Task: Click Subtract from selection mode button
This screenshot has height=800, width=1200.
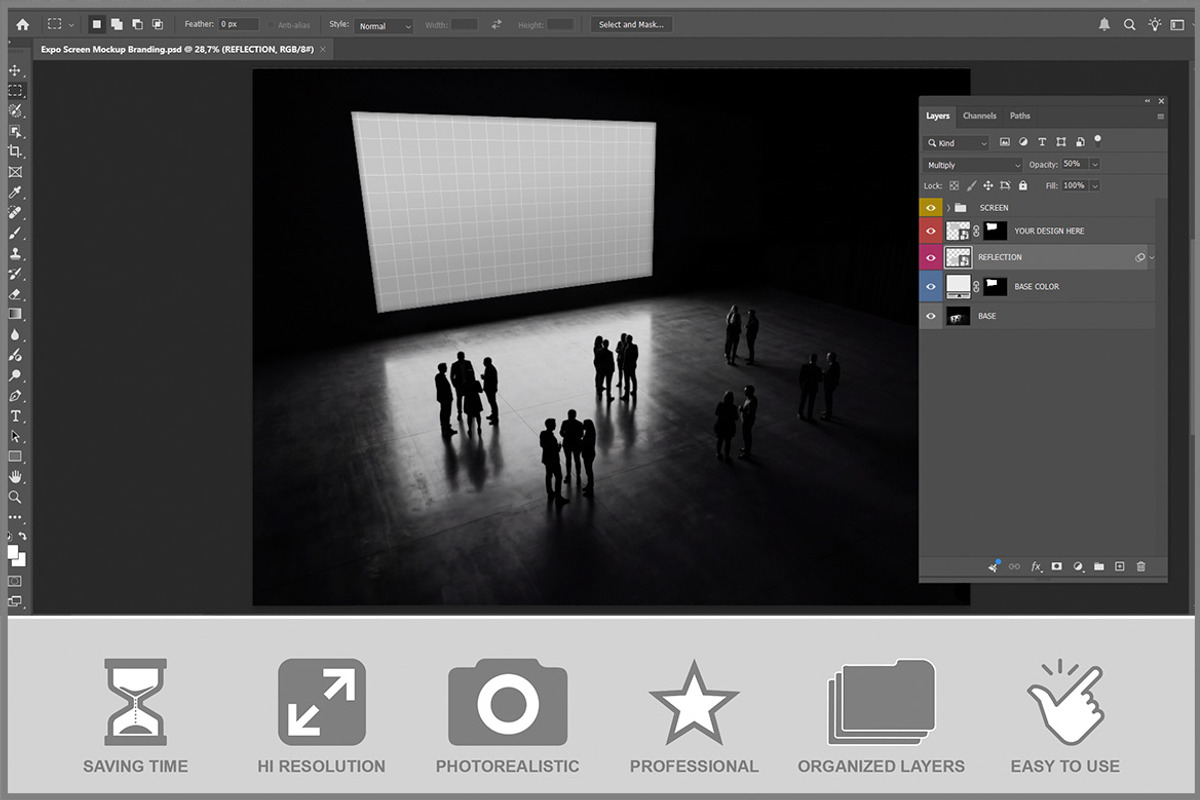Action: (137, 24)
